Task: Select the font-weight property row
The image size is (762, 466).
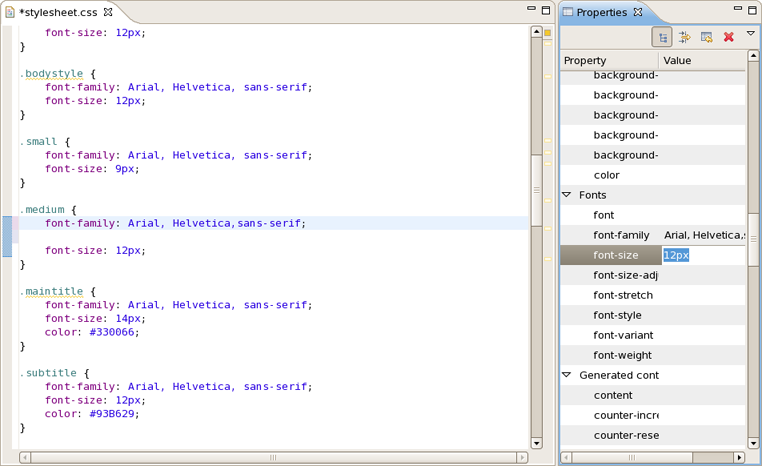Action: click(x=653, y=355)
